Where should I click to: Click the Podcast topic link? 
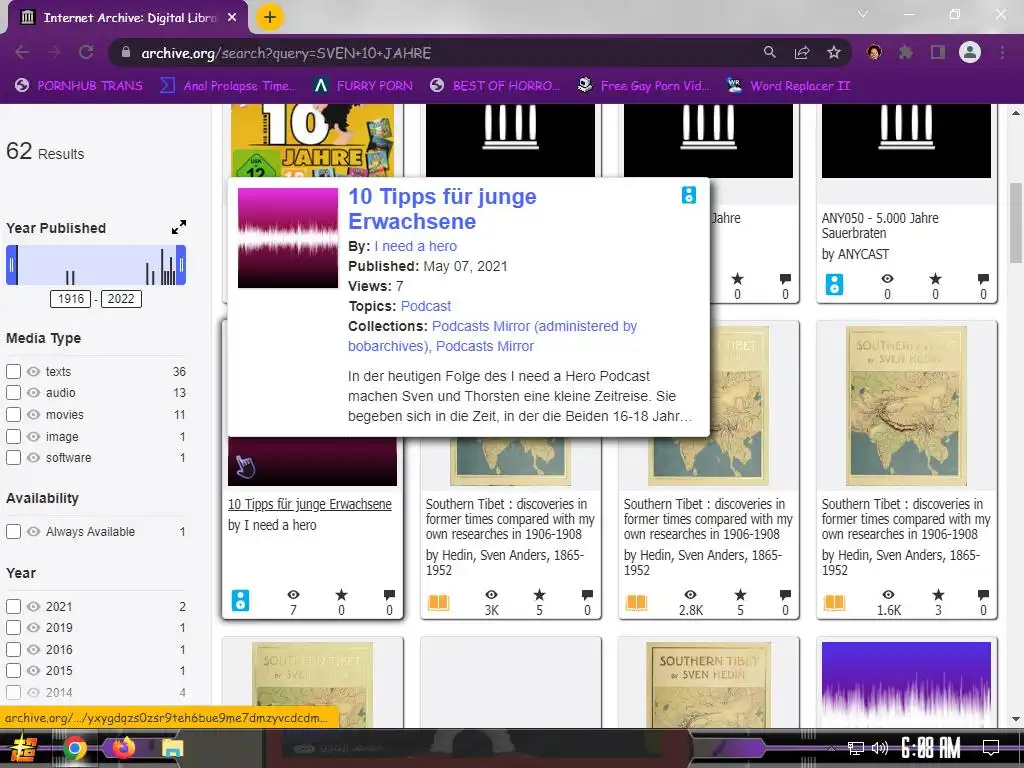[426, 306]
